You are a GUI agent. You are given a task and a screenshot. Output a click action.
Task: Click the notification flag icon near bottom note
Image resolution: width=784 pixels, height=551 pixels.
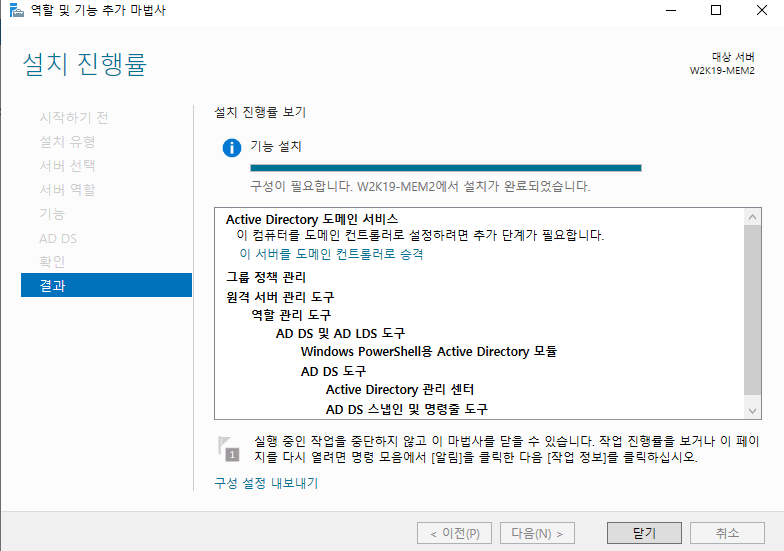pos(228,448)
